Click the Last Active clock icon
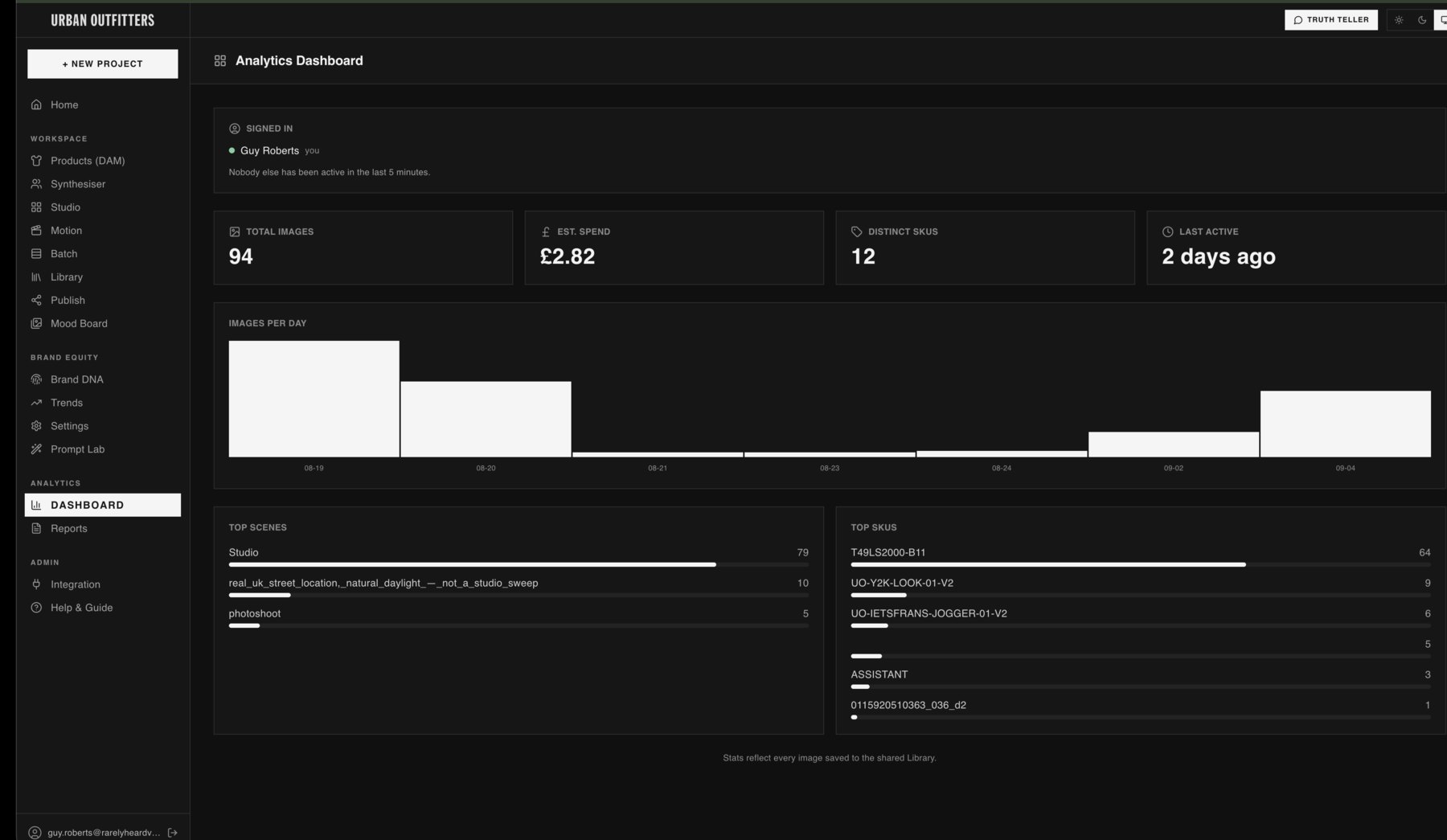 (1168, 232)
